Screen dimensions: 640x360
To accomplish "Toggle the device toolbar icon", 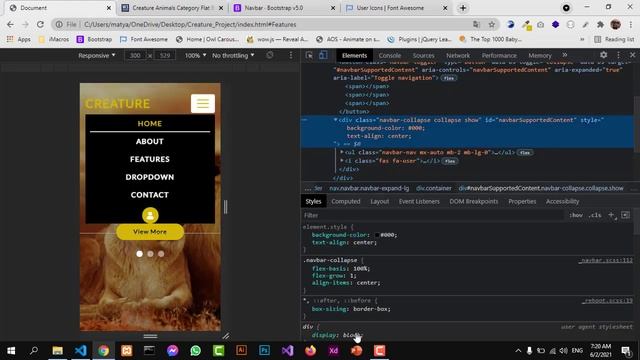I will tap(323, 55).
